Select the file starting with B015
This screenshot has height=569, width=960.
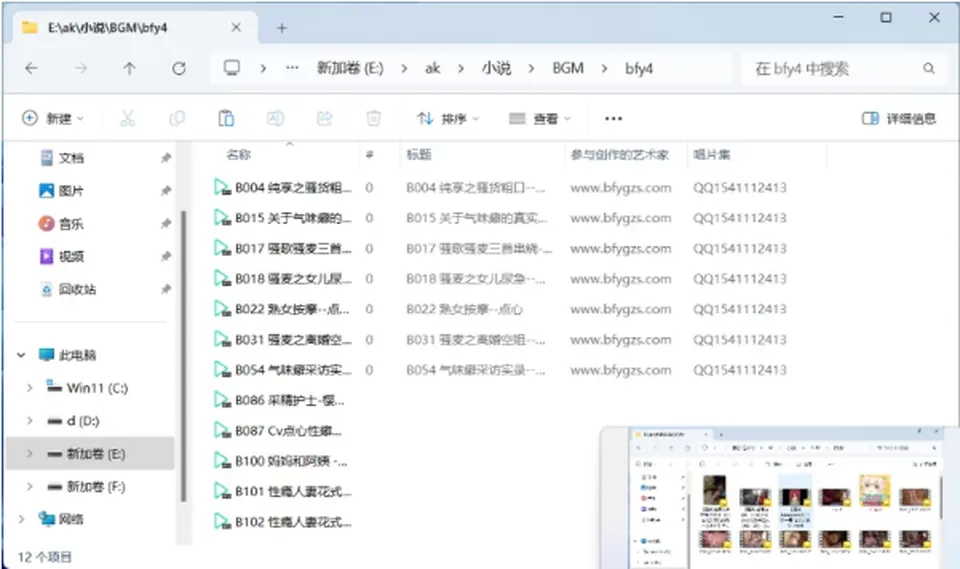point(293,218)
